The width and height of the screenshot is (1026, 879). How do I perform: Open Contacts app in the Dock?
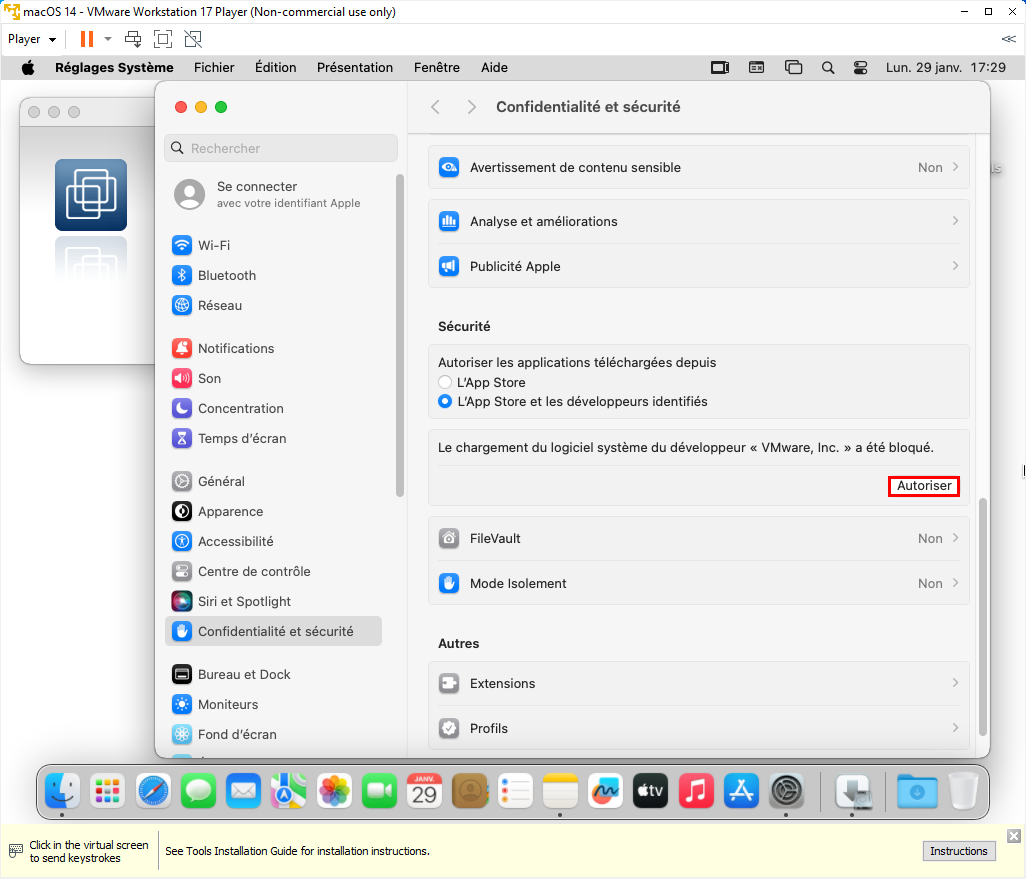point(470,791)
